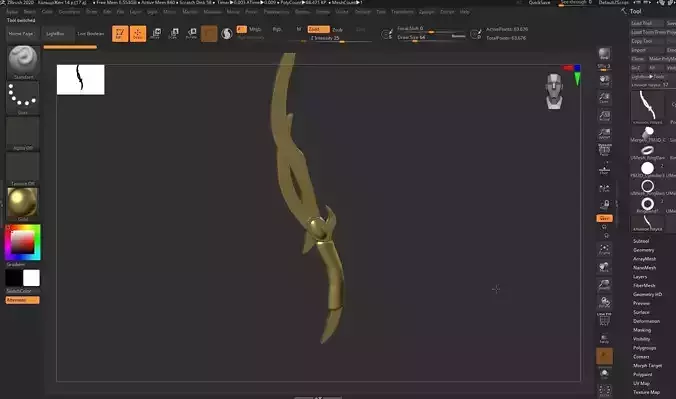Image resolution: width=676 pixels, height=399 pixels.
Task: Toggle the Alternate button
Action: point(22,300)
